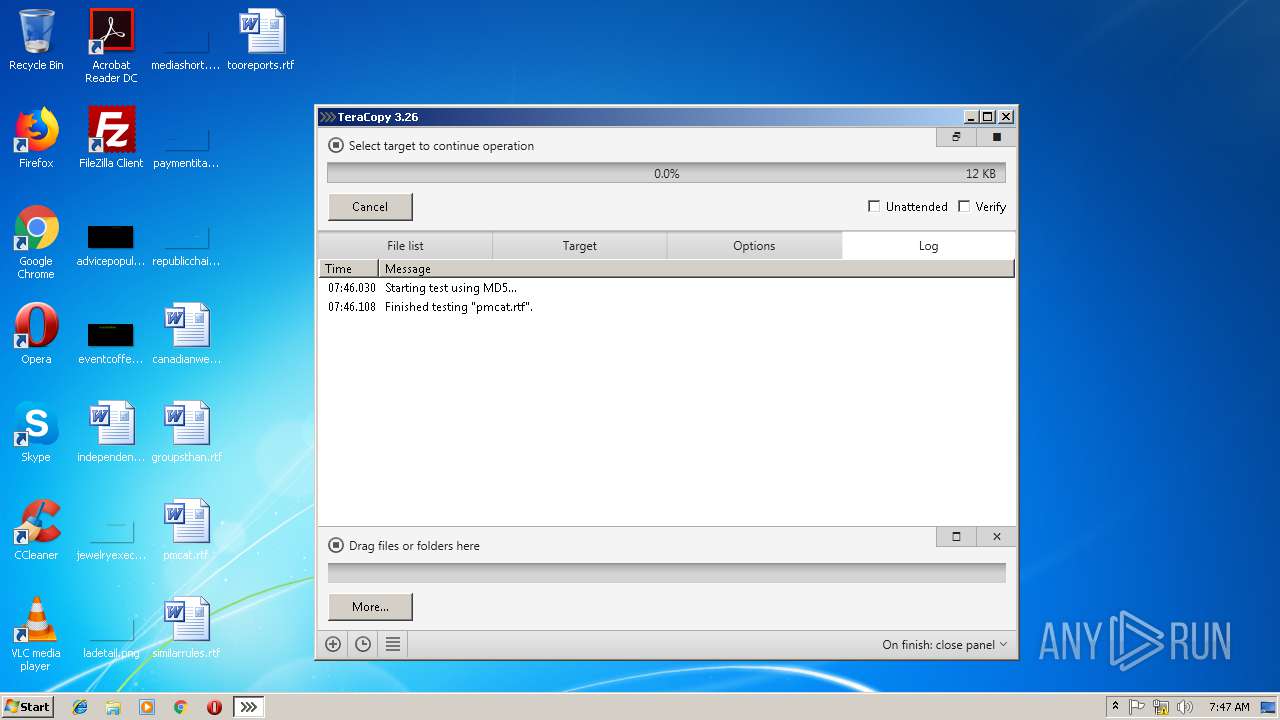Select pmcat.rtf desktop file
The image size is (1280, 720).
pyautogui.click(x=186, y=530)
